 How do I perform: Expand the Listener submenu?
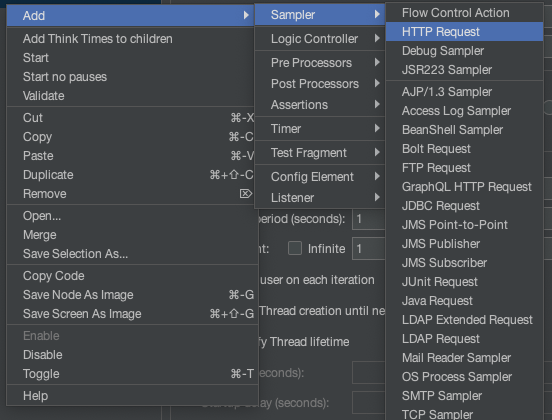click(319, 198)
